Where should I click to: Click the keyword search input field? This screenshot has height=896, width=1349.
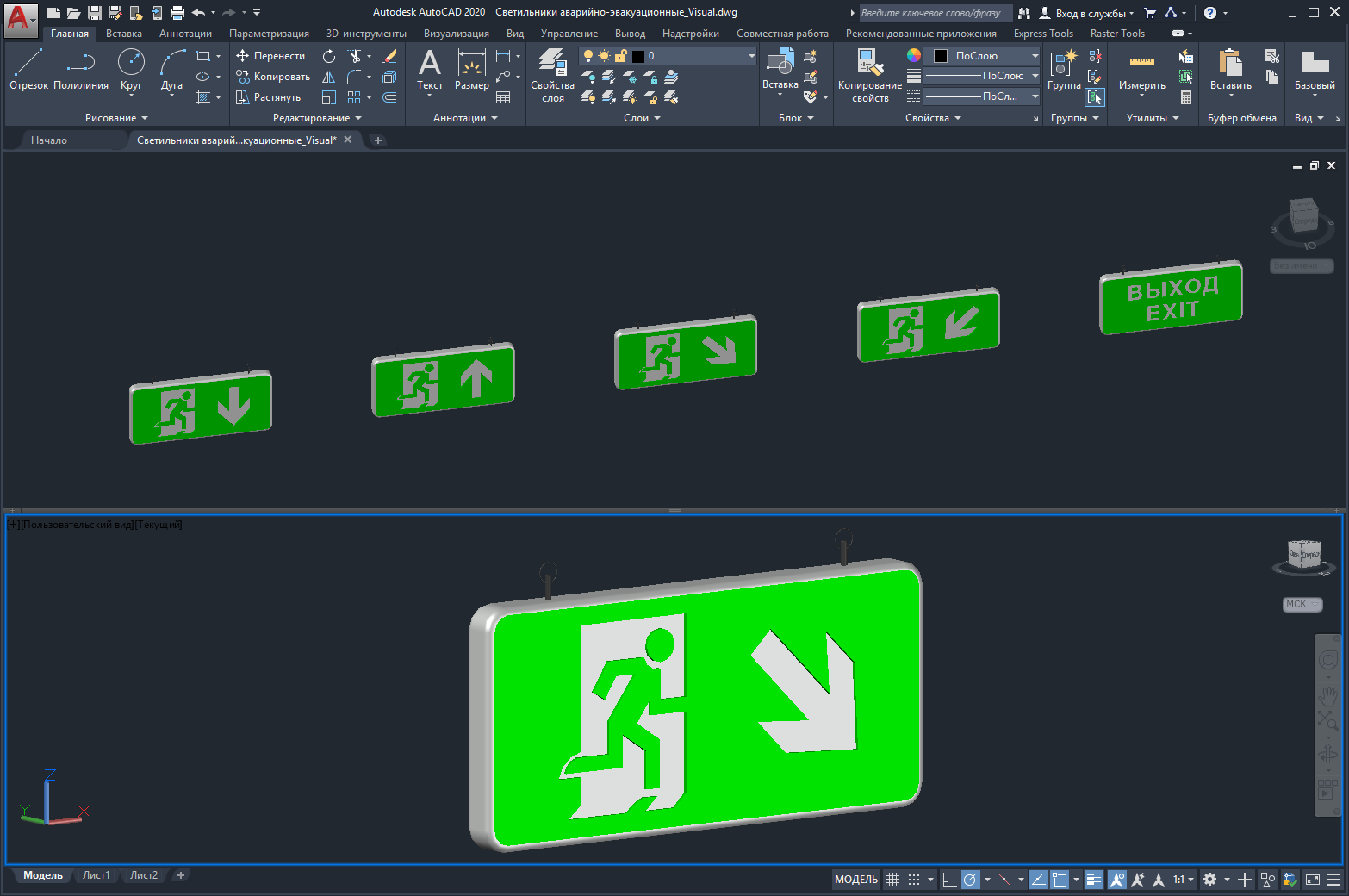(x=935, y=13)
